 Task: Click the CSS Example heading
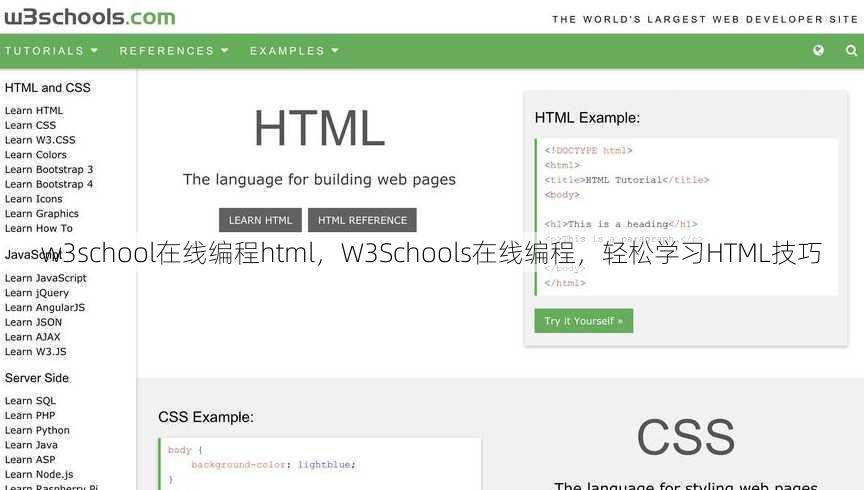206,417
